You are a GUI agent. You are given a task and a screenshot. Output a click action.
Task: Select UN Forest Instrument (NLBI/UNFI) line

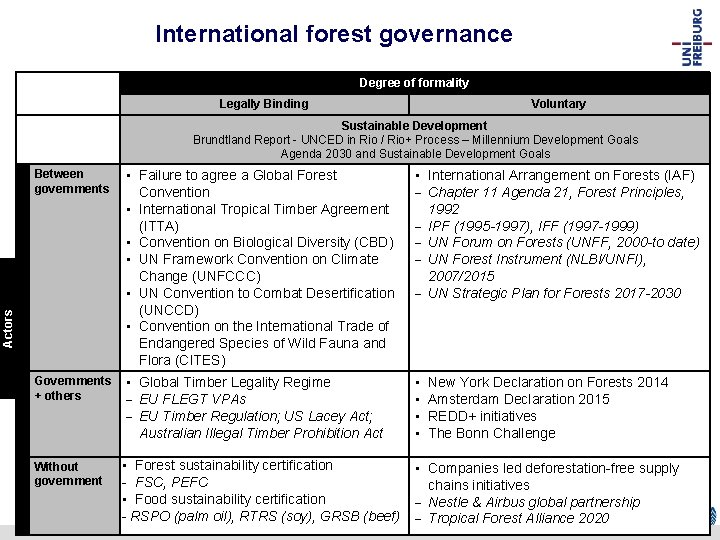[537, 268]
